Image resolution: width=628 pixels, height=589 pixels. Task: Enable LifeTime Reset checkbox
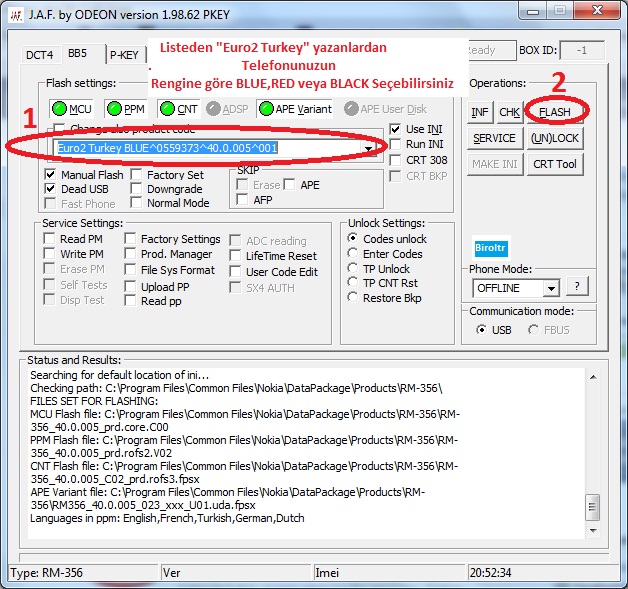click(235, 256)
